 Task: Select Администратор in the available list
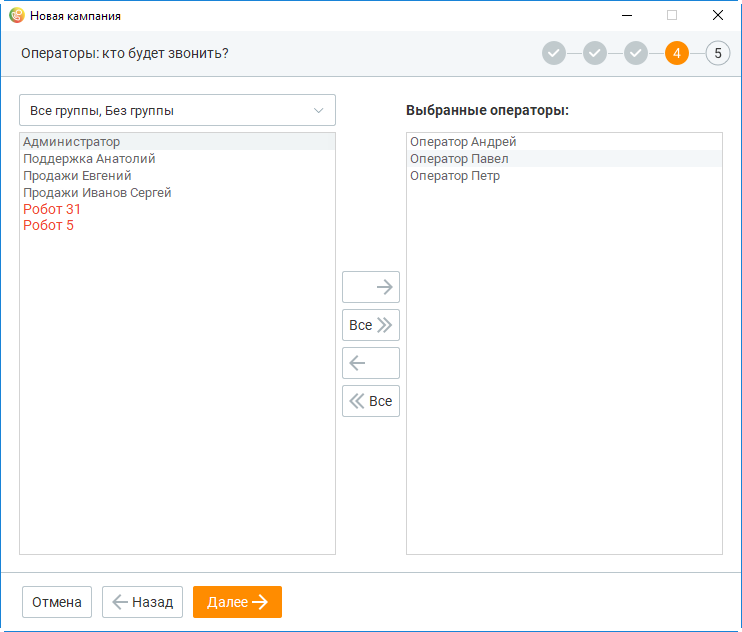177,141
